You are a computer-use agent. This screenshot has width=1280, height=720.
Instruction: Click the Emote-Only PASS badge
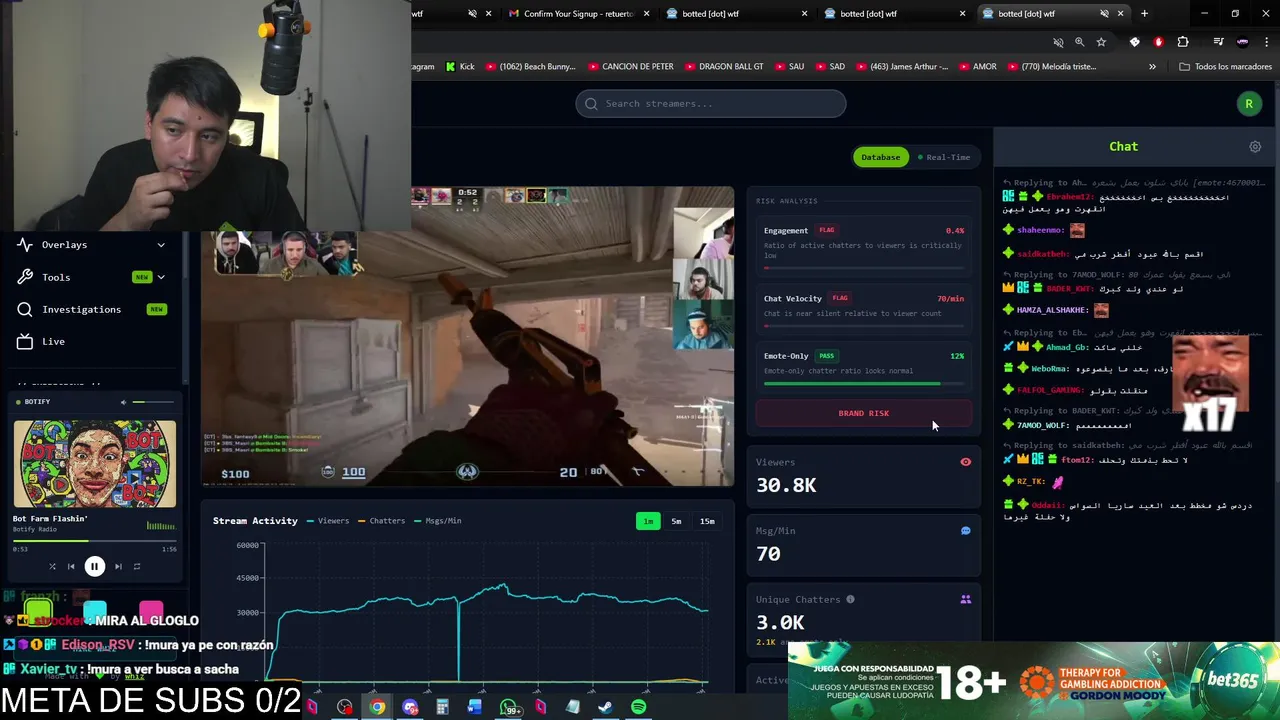click(826, 355)
